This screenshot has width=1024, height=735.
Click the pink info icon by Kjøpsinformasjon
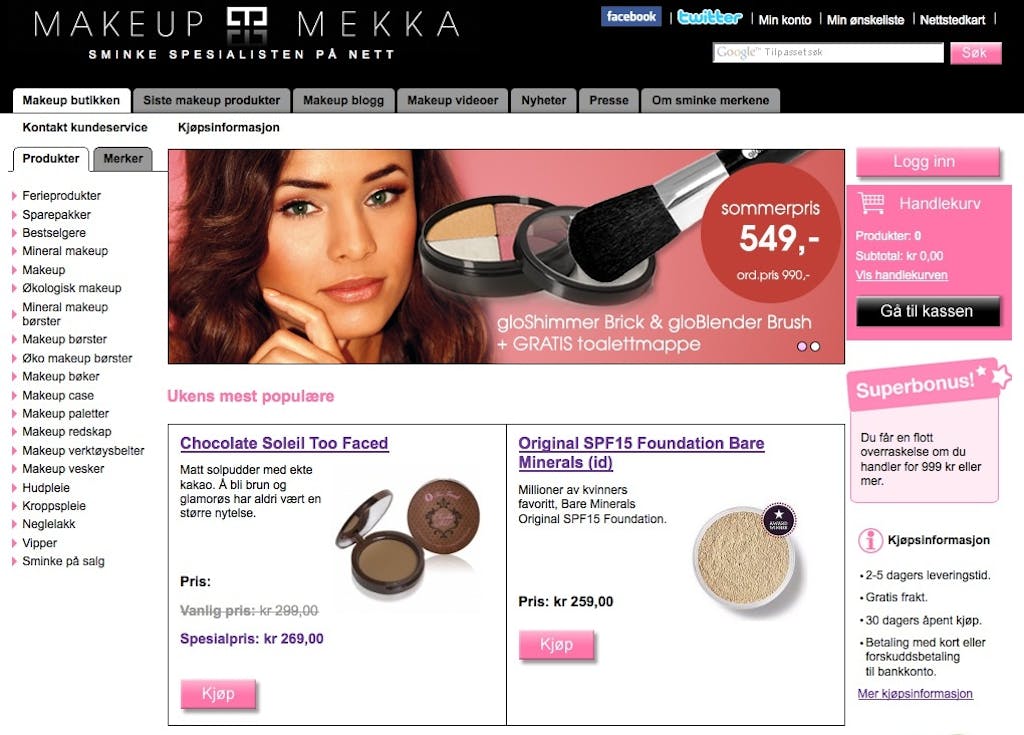(870, 540)
